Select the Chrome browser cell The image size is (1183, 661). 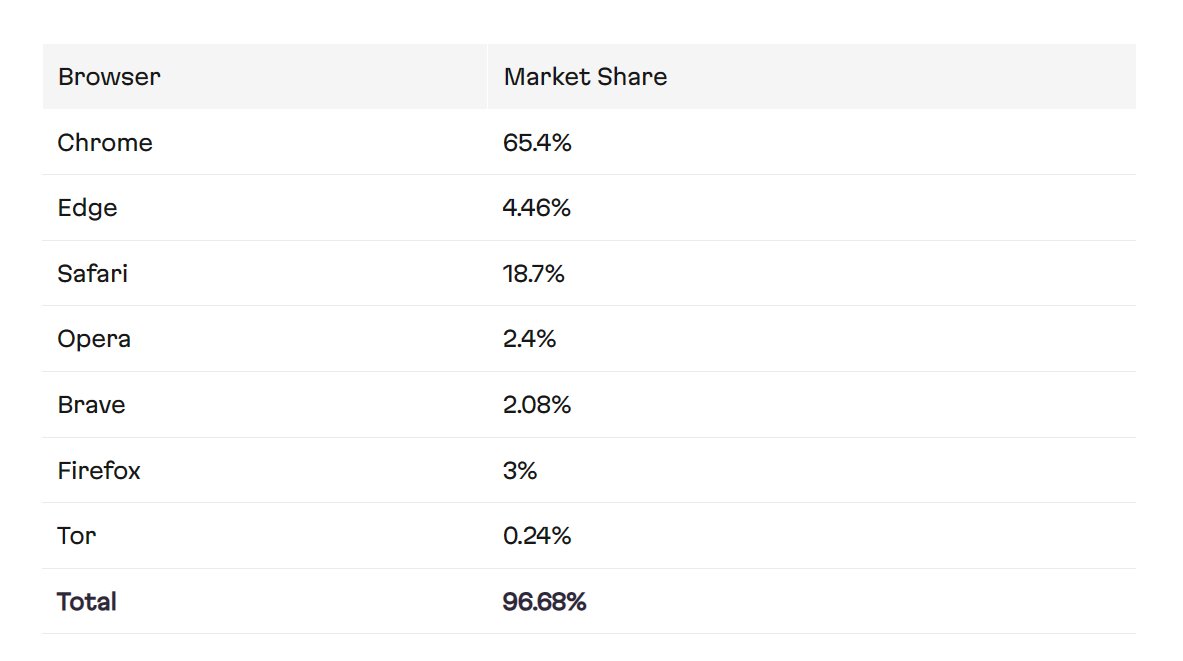point(105,143)
